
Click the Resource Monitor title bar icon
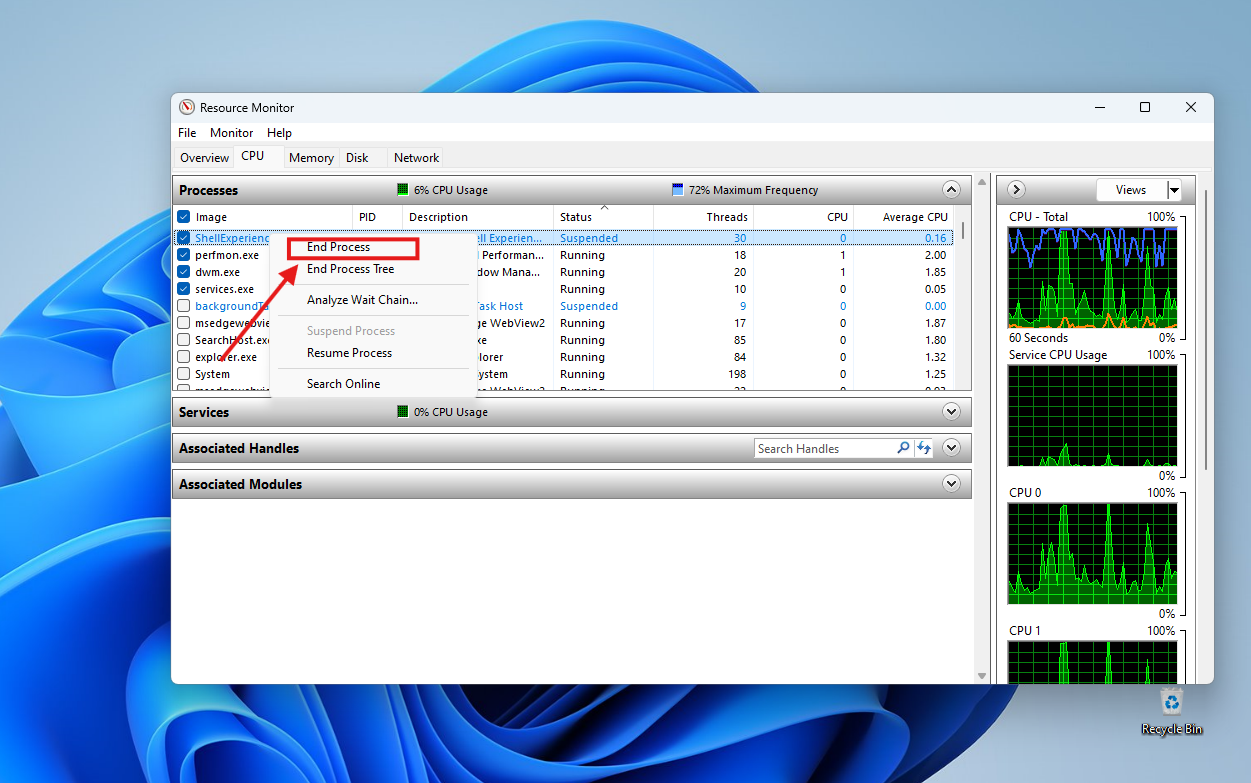[x=187, y=108]
